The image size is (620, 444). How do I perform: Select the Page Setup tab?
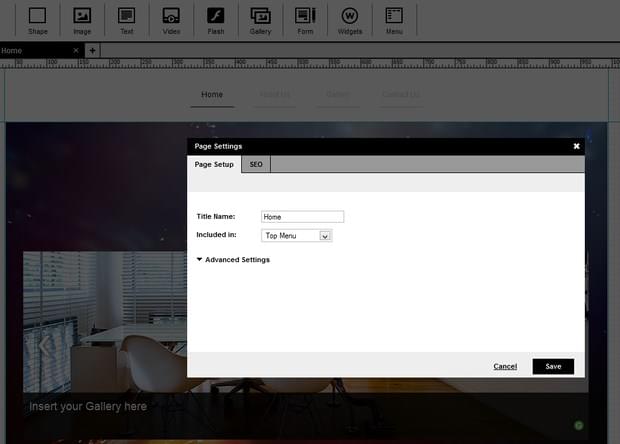[214, 164]
